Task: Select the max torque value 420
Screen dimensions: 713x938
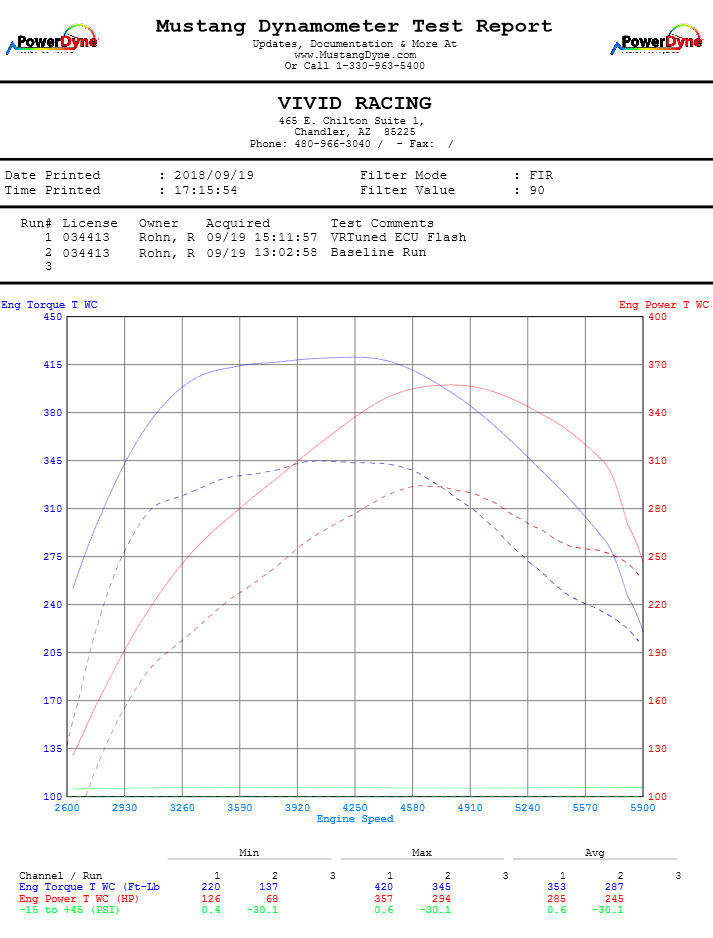Action: pyautogui.click(x=383, y=887)
